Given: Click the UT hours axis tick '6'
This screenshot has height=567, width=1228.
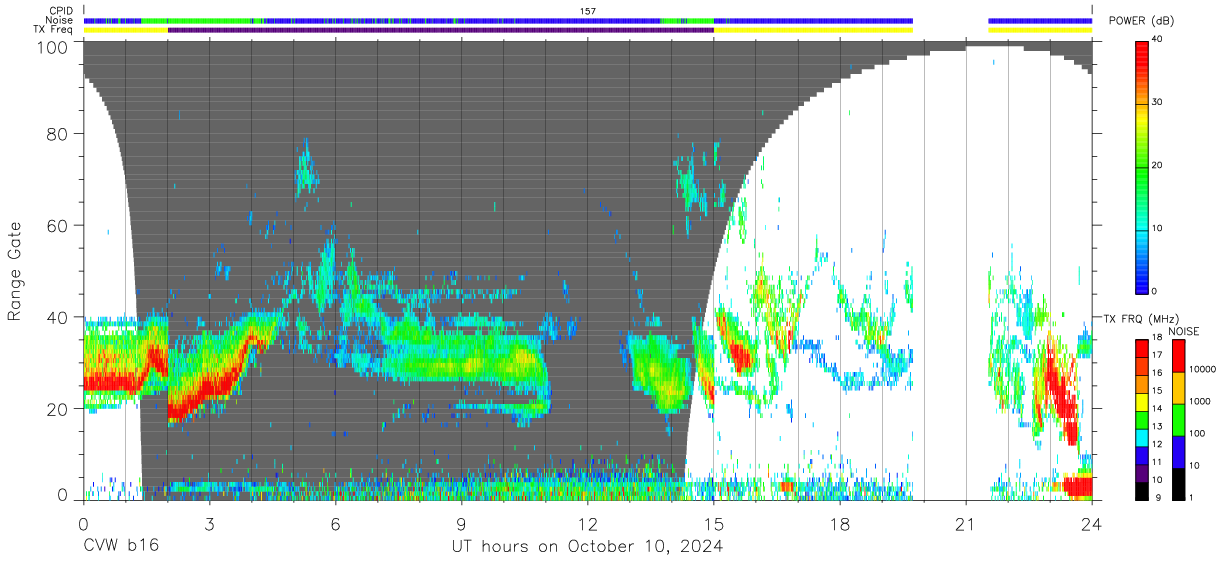Looking at the screenshot, I should click(335, 523).
